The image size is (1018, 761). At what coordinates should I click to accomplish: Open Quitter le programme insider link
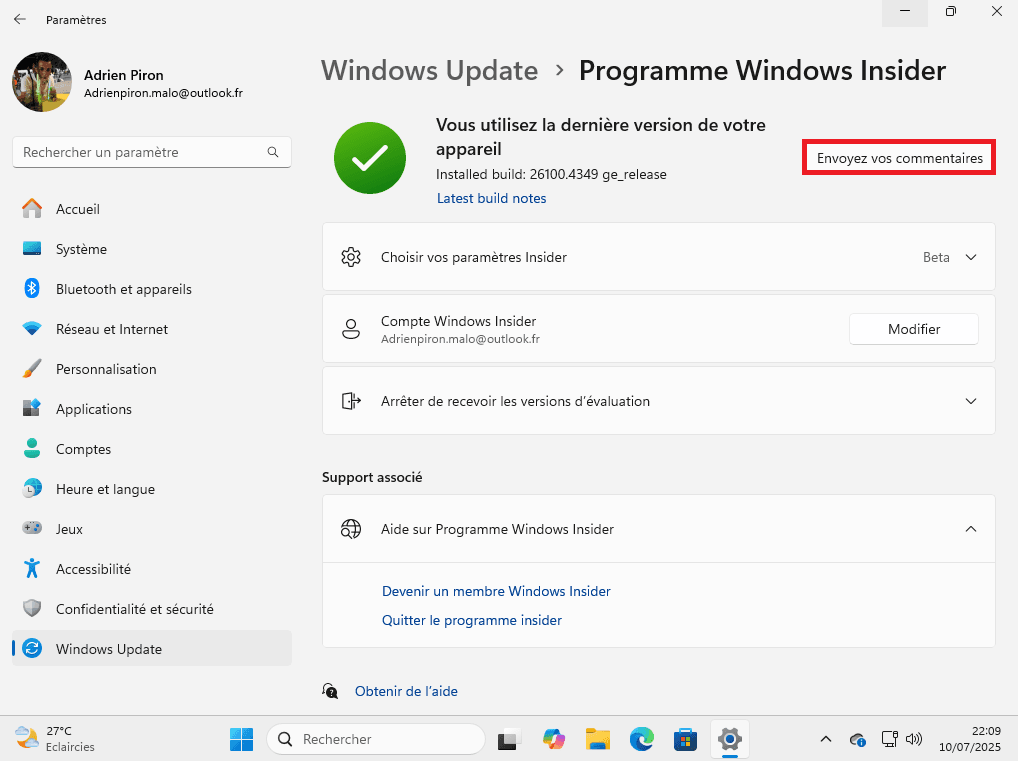click(471, 620)
